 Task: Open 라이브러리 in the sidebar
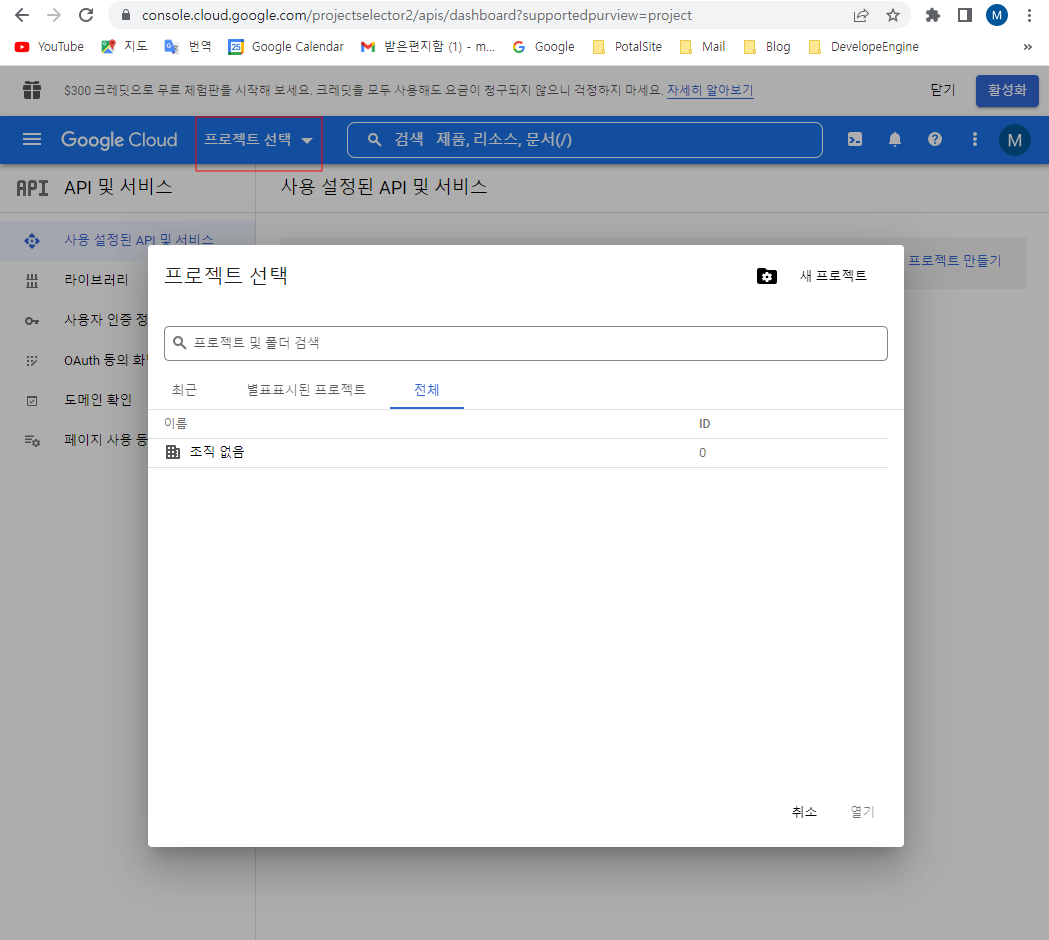[x=96, y=280]
